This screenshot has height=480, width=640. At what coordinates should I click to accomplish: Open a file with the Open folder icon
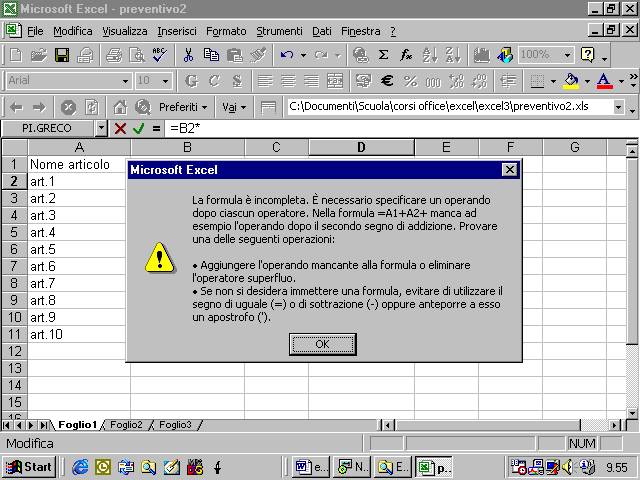click(x=39, y=55)
